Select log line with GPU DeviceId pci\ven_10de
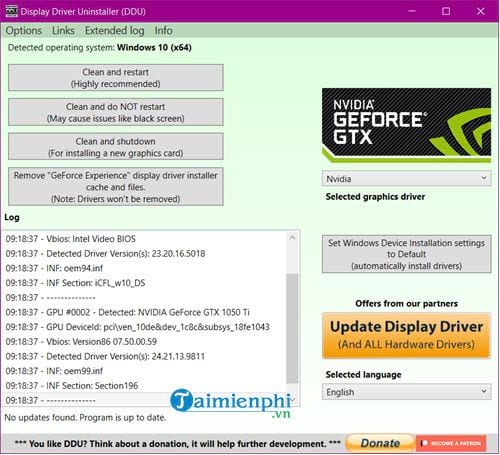 coord(137,327)
